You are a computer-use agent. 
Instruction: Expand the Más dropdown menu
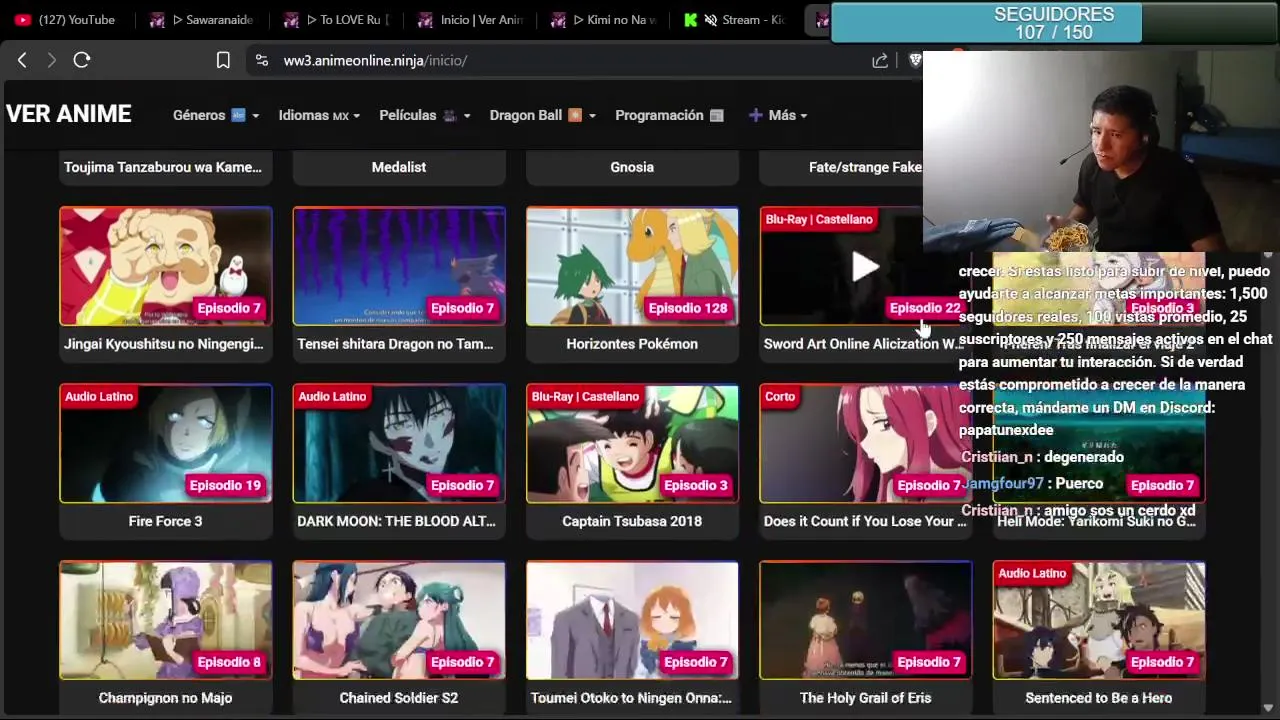(778, 115)
